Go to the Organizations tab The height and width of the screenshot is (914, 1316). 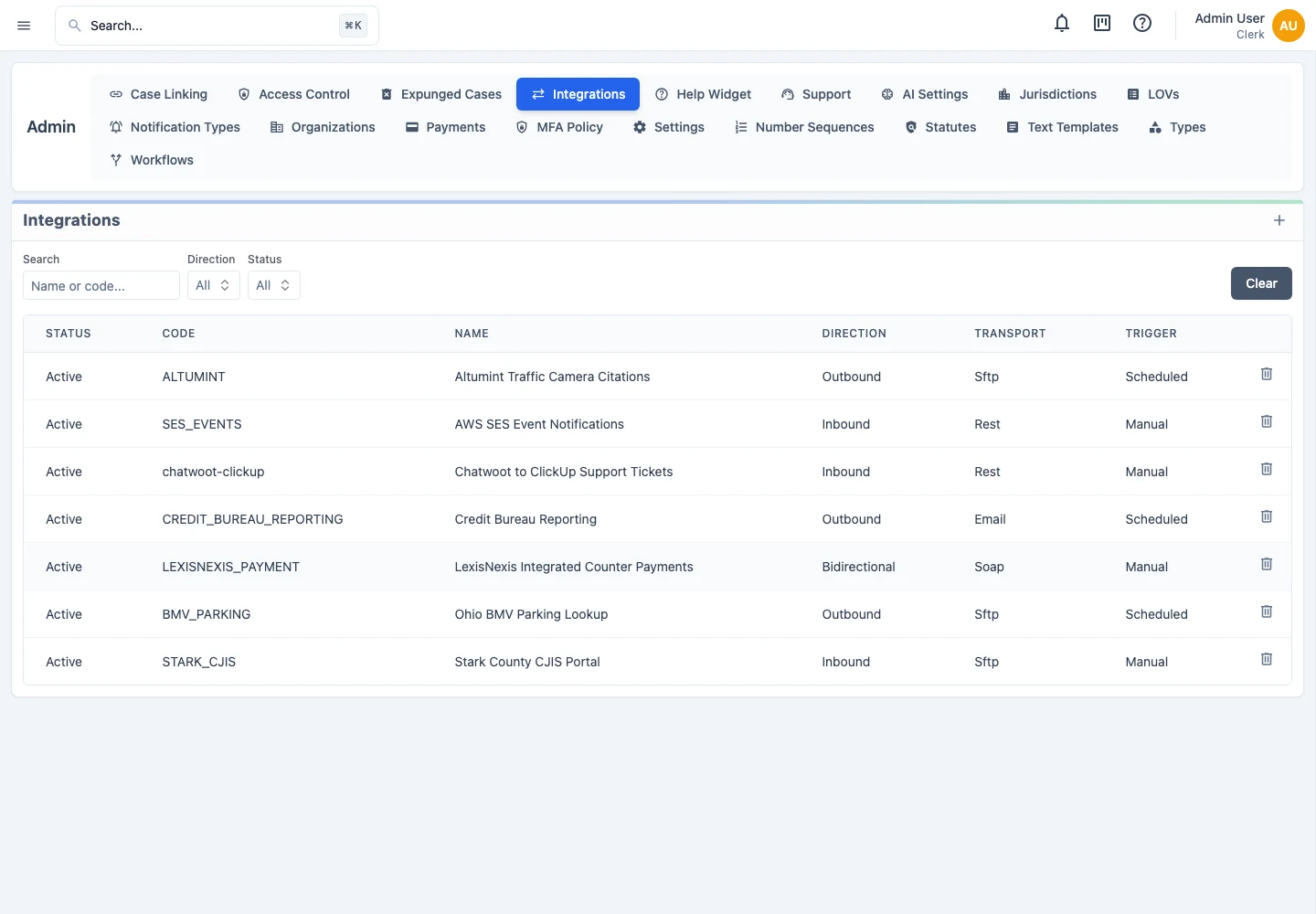pyautogui.click(x=323, y=127)
